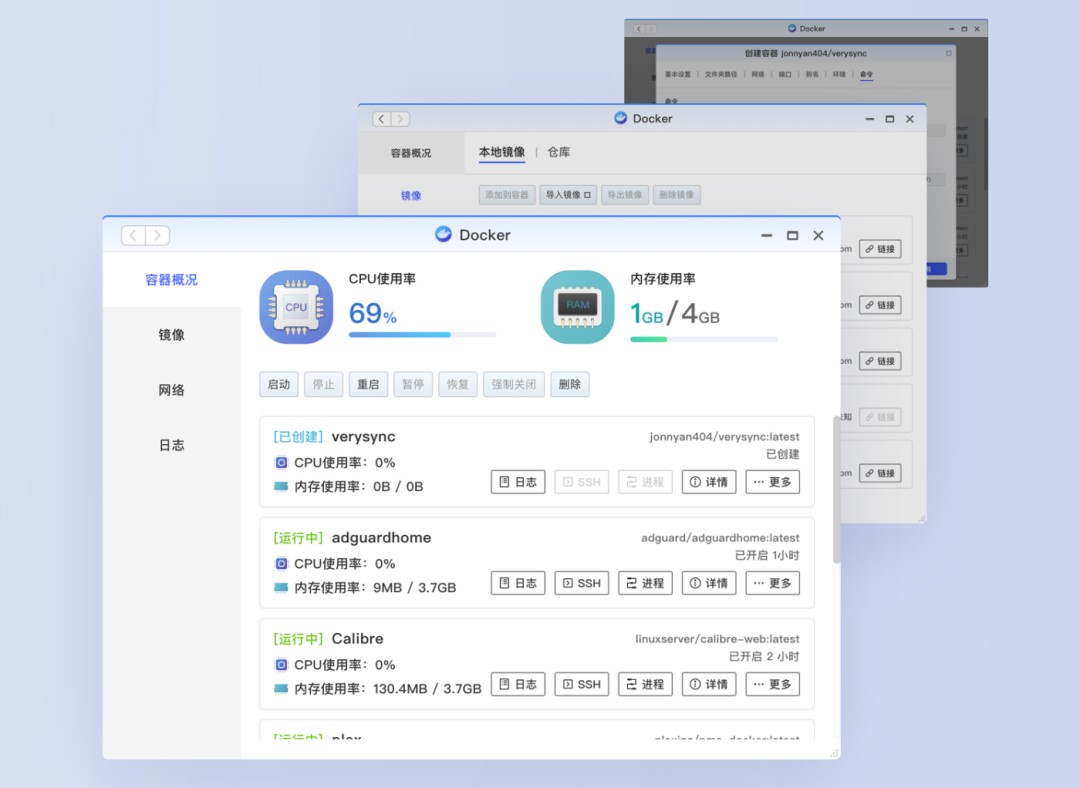
Task: Open 日志 for adguardhome container
Action: click(518, 583)
